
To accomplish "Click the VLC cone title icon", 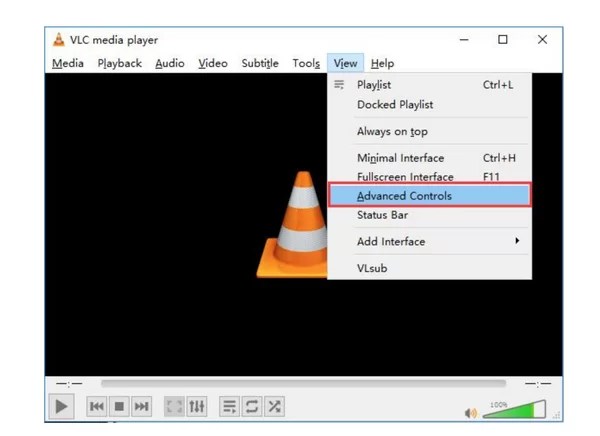I will [59, 40].
